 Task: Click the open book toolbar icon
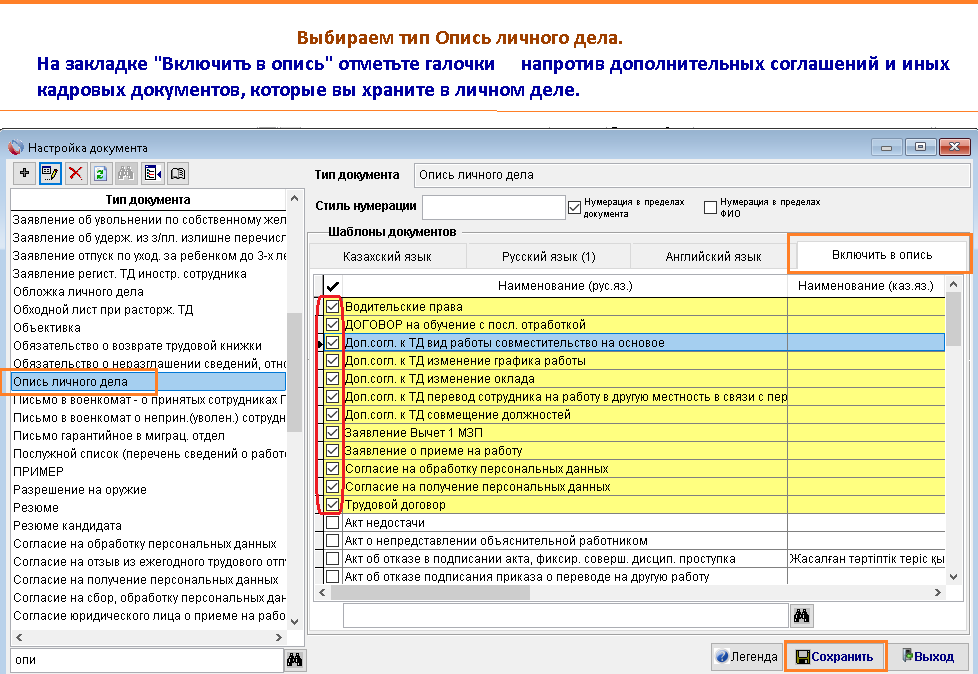[178, 173]
